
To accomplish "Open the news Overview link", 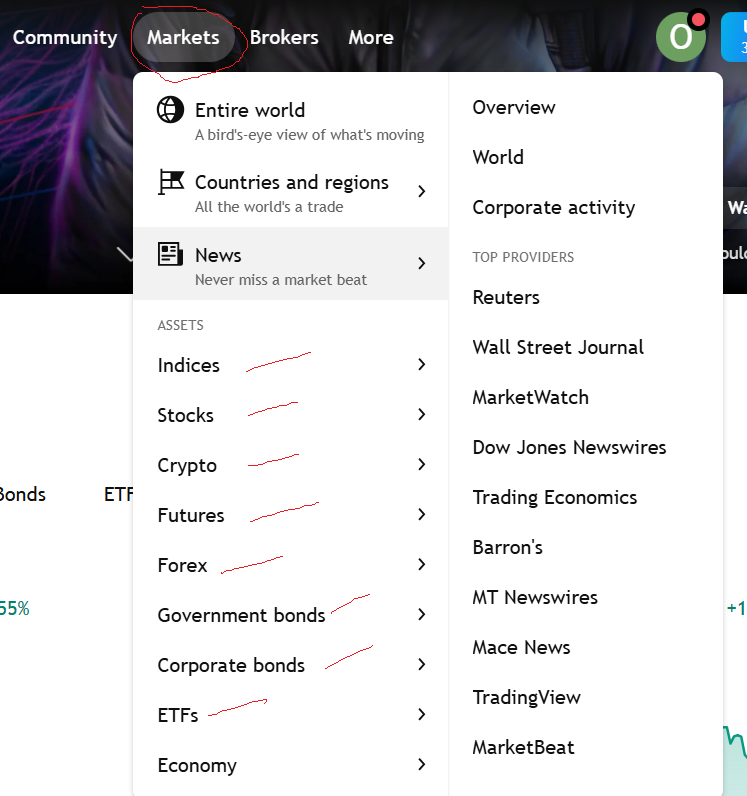I will 514,107.
